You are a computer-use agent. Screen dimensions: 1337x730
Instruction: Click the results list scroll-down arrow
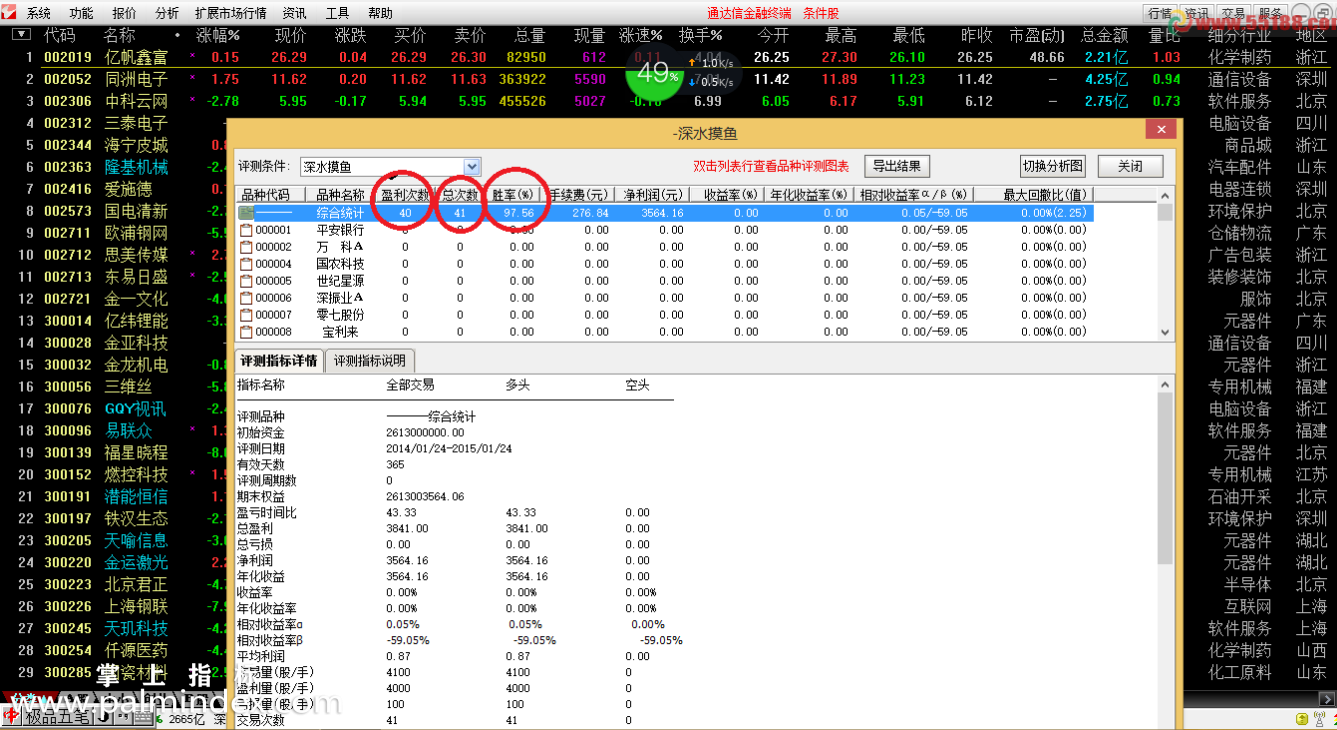pyautogui.click(x=1165, y=333)
